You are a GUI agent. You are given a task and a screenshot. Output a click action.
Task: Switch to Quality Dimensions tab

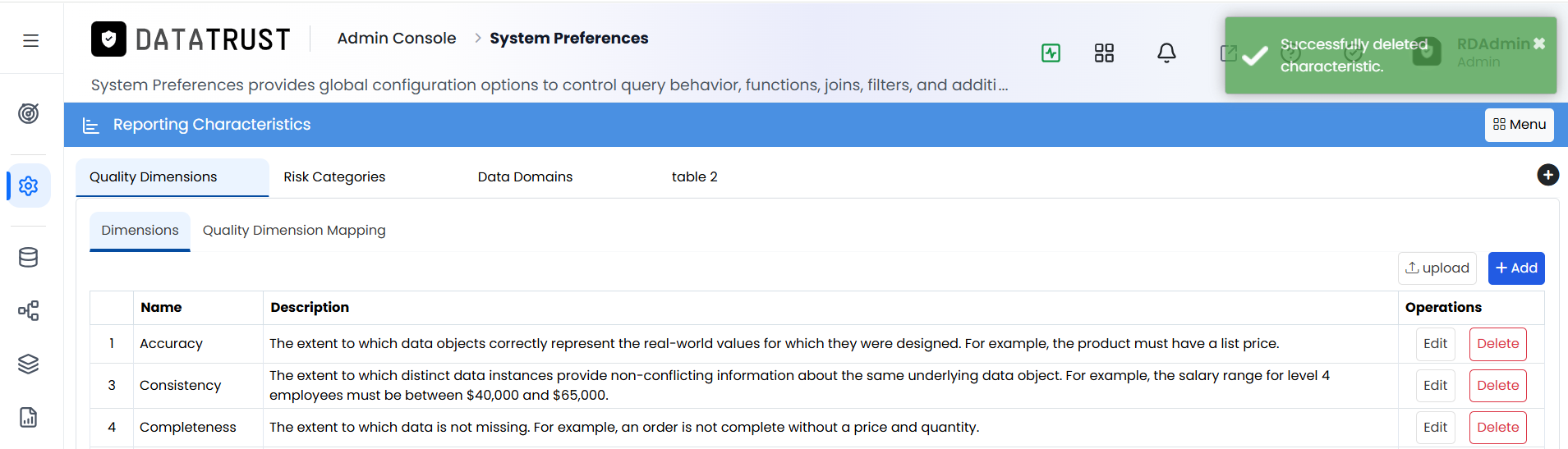coord(172,177)
